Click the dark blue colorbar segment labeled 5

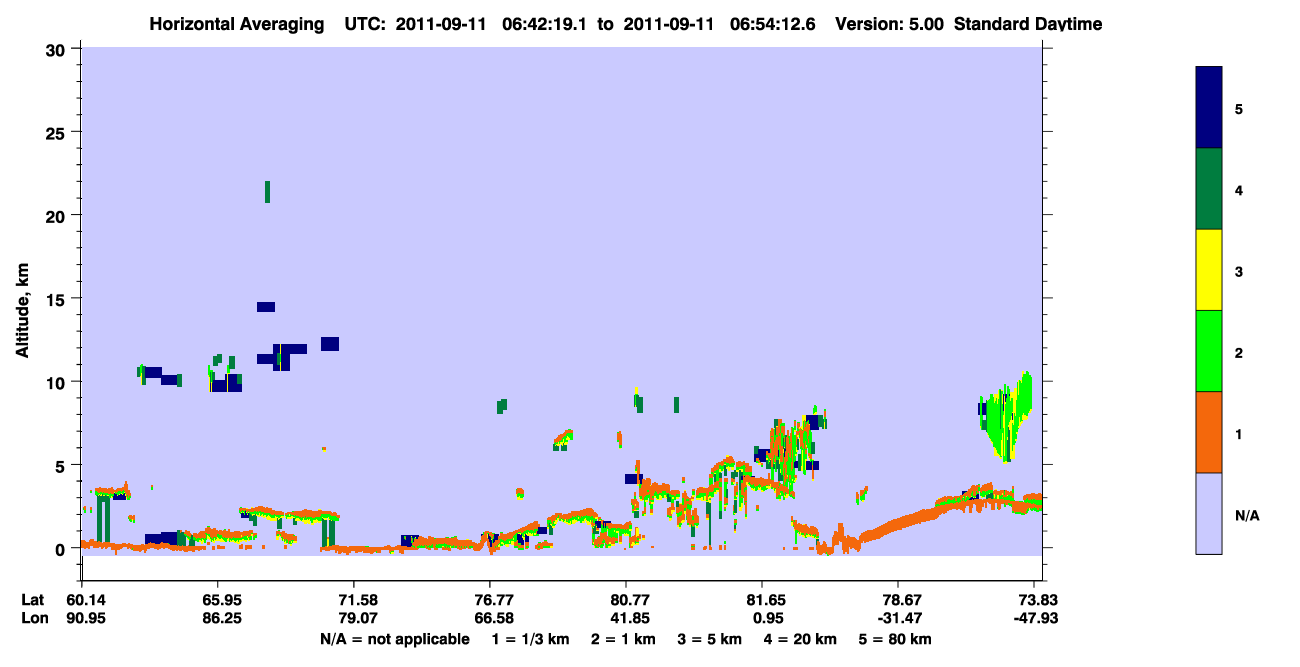point(1209,107)
